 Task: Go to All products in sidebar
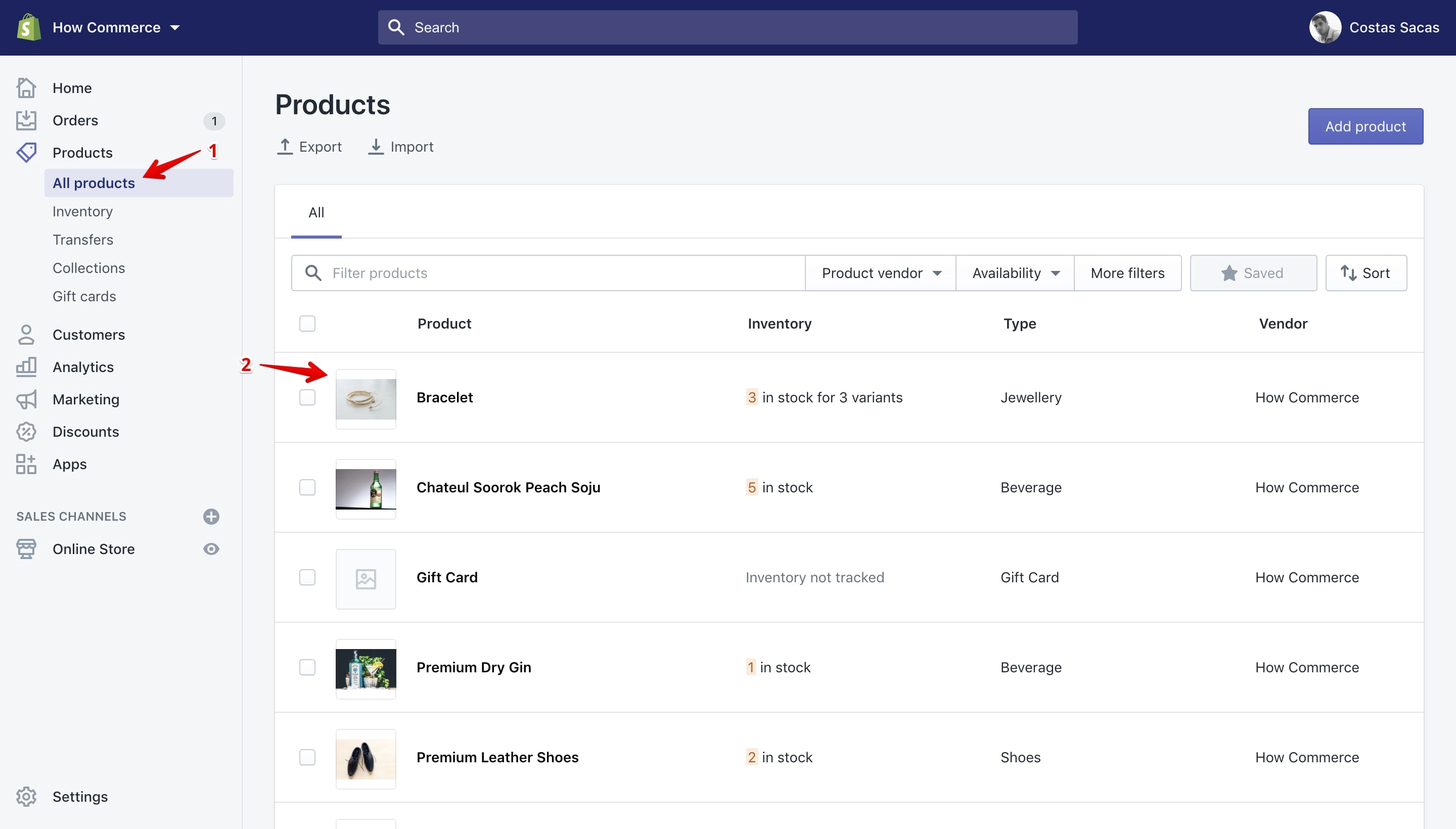point(139,183)
